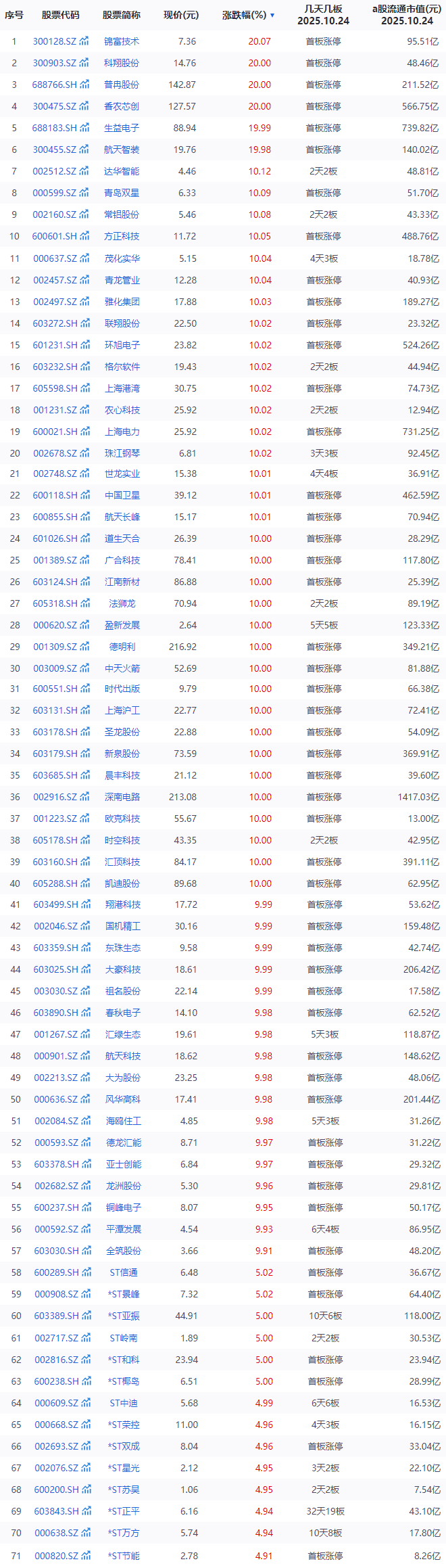Click the 股票代码 column header
Image resolution: width=446 pixels, height=1568 pixels.
click(60, 15)
